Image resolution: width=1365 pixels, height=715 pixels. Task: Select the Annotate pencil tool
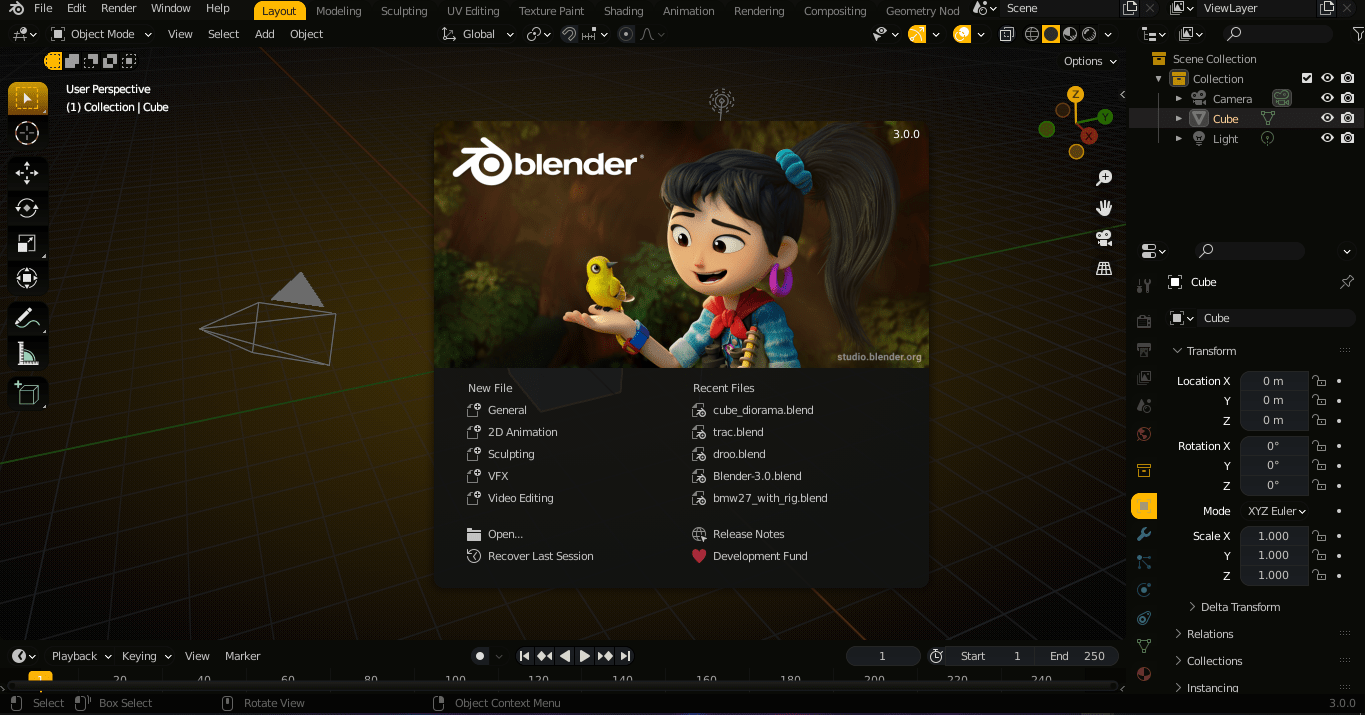[x=27, y=319]
